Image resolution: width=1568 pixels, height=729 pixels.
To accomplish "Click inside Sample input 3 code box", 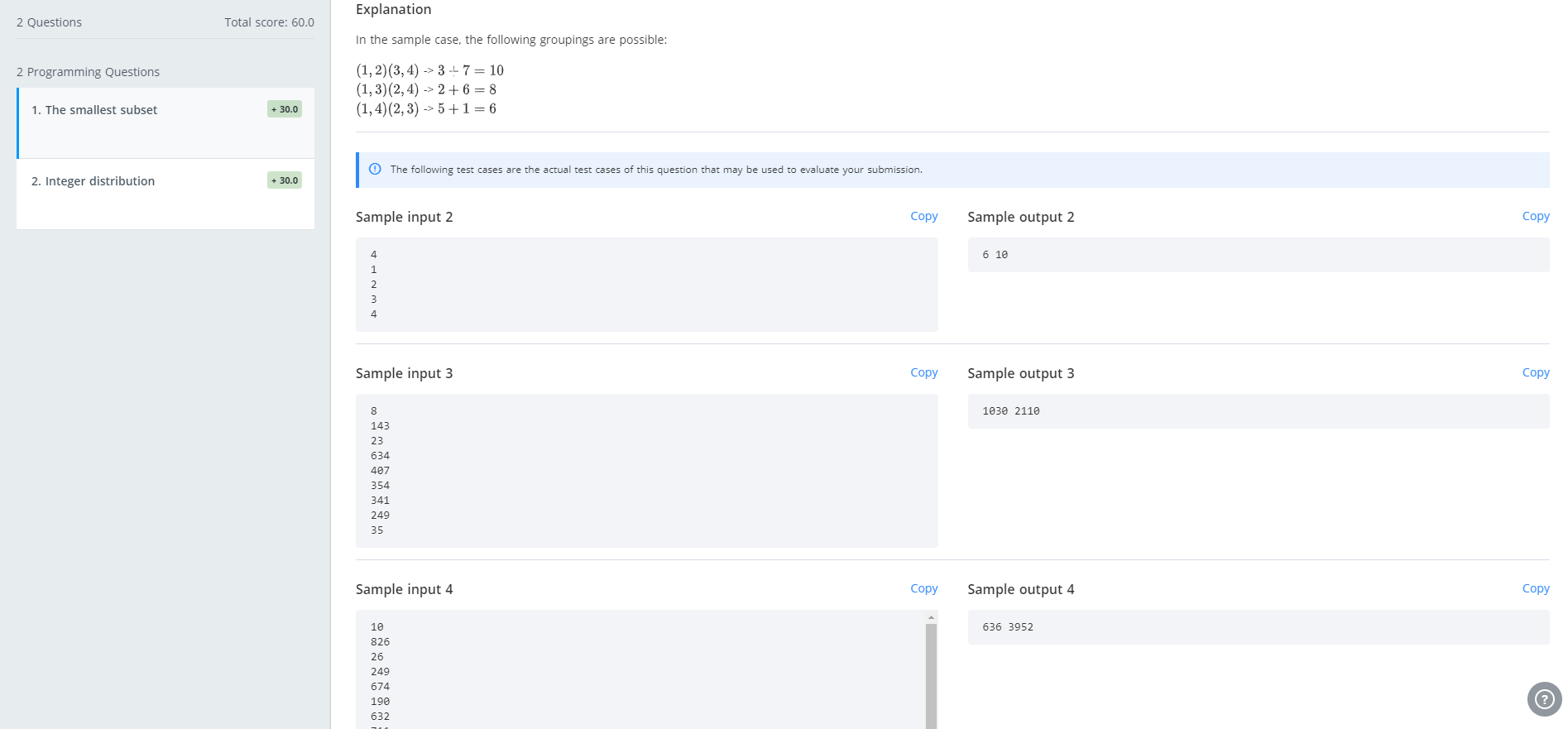I will [647, 471].
